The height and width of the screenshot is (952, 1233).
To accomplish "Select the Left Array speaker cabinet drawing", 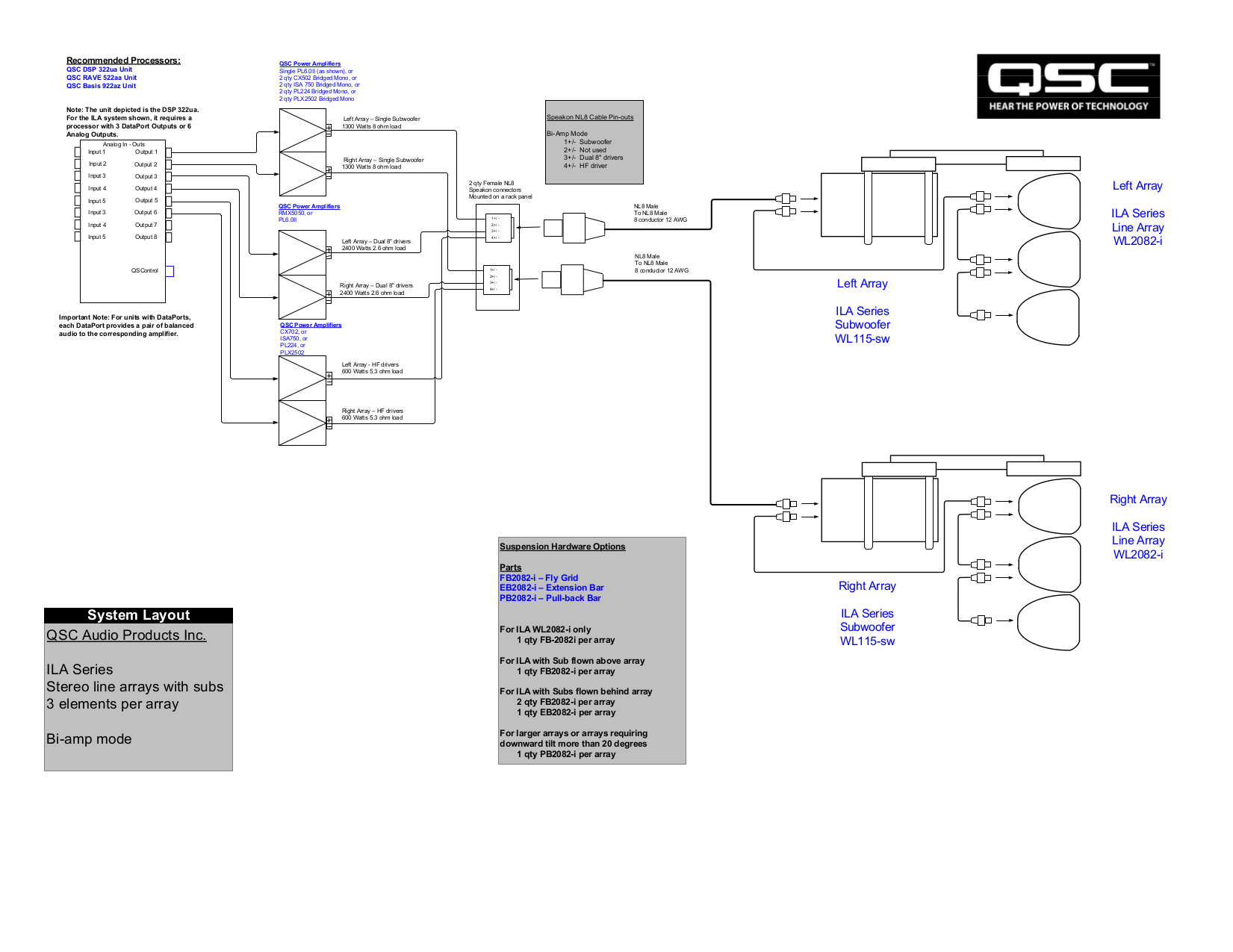I will coord(878,205).
